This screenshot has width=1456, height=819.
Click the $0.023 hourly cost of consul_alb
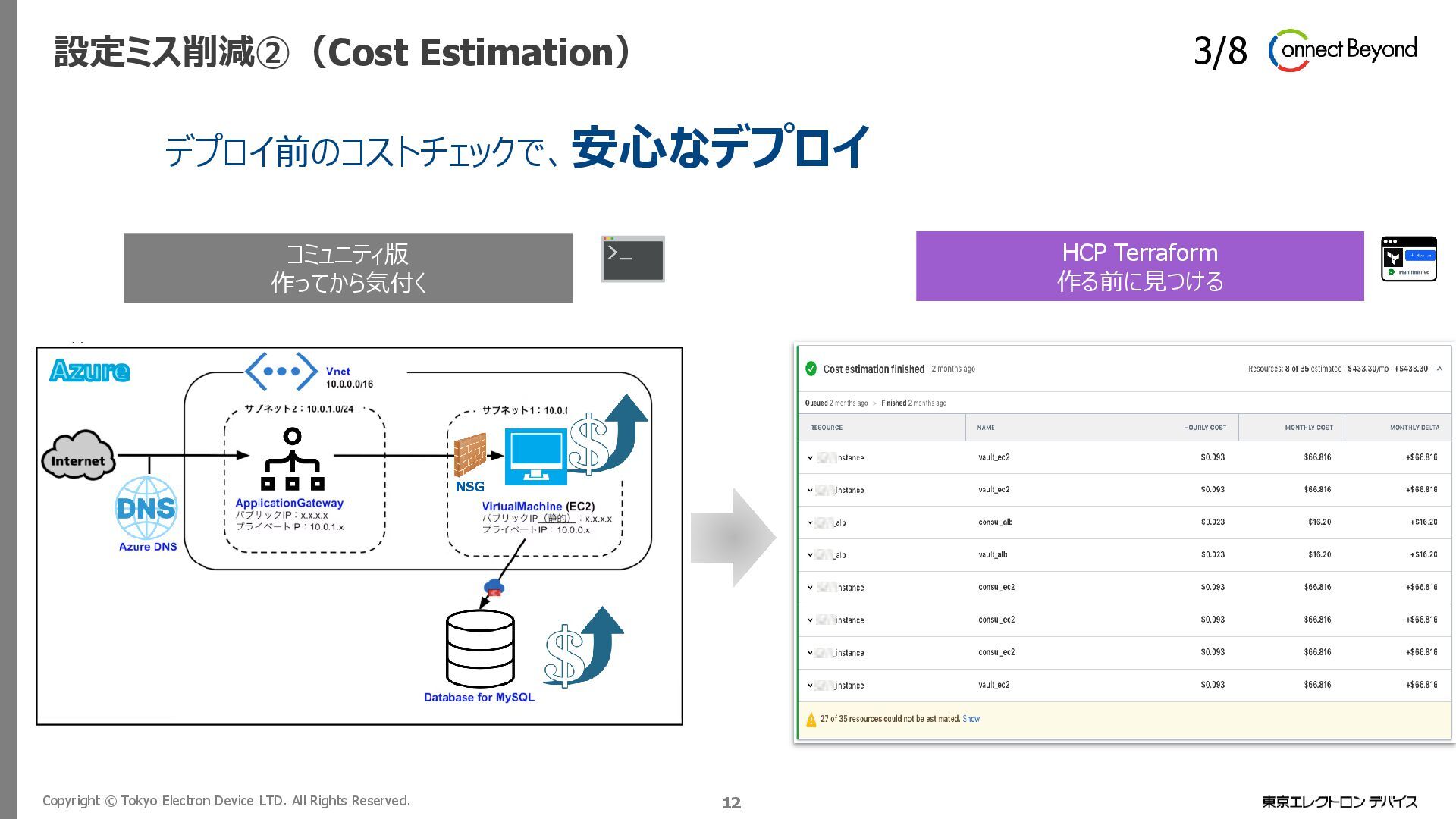tap(1213, 522)
